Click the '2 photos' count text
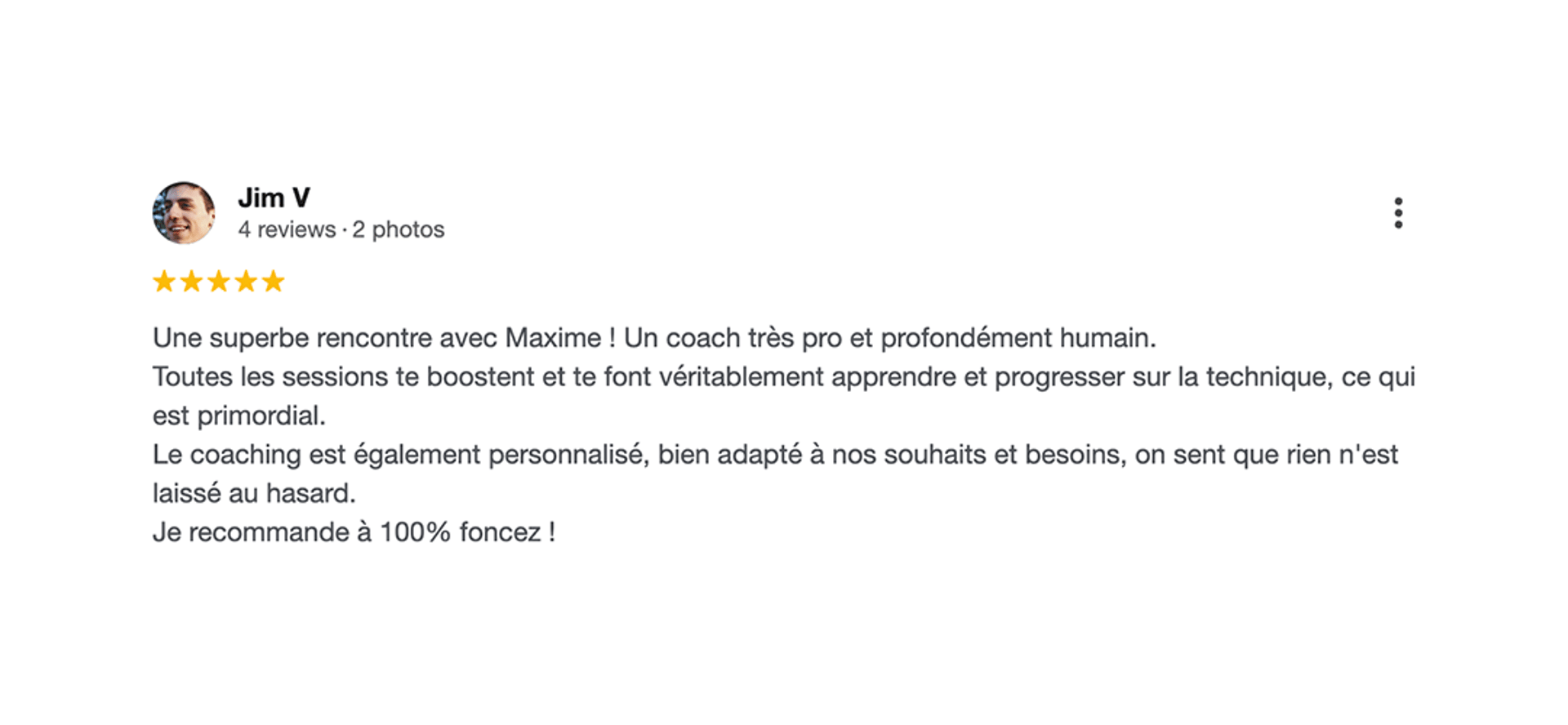 click(x=399, y=230)
